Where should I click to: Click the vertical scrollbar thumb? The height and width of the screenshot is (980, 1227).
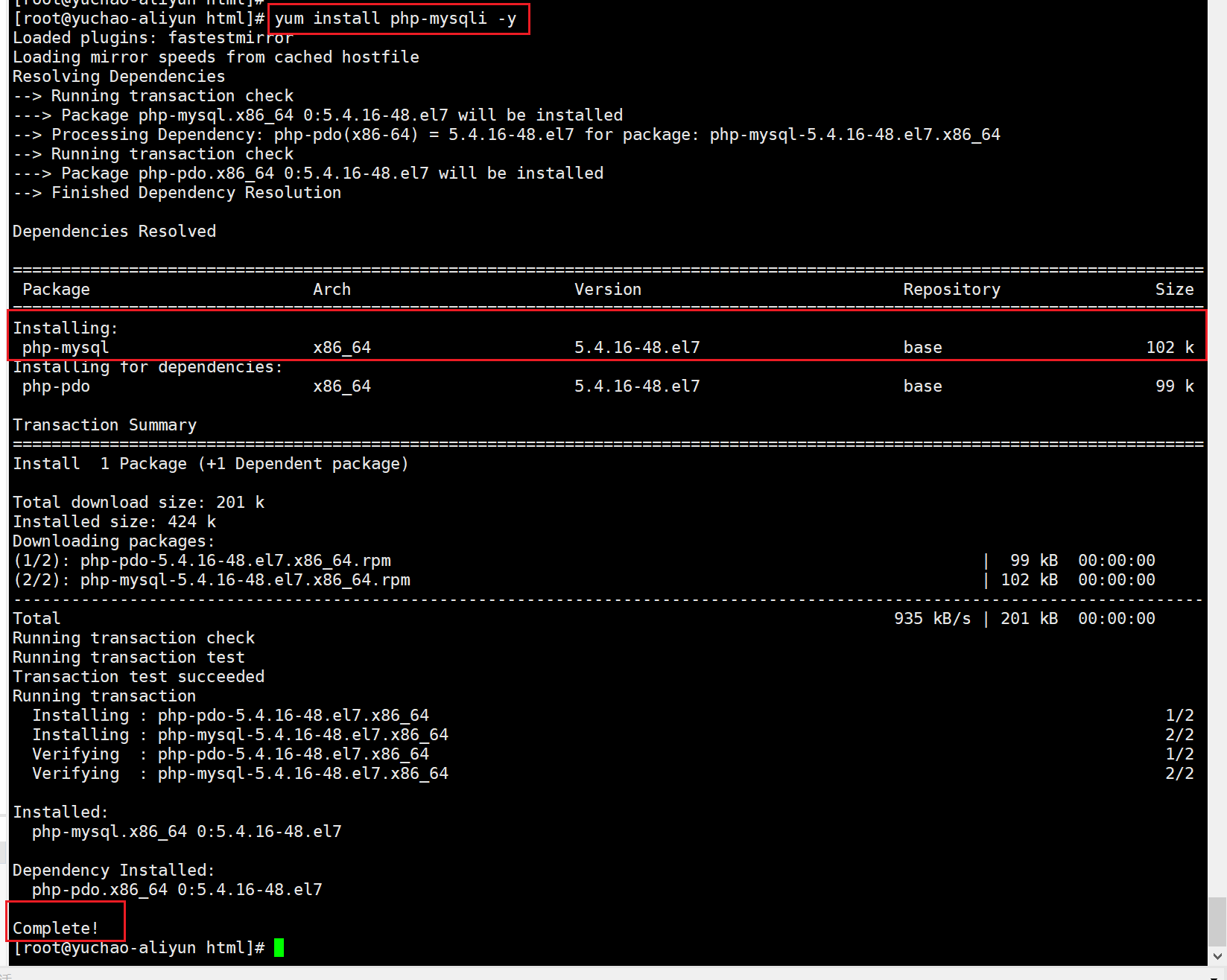coord(1217,920)
